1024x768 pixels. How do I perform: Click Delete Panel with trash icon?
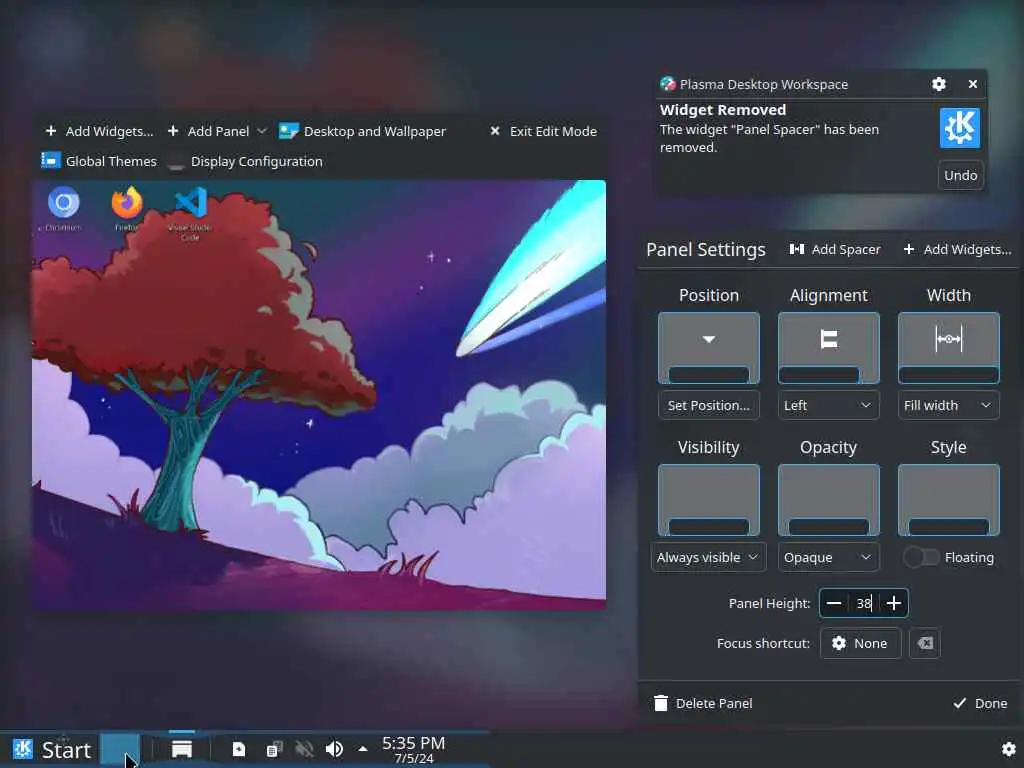(703, 703)
